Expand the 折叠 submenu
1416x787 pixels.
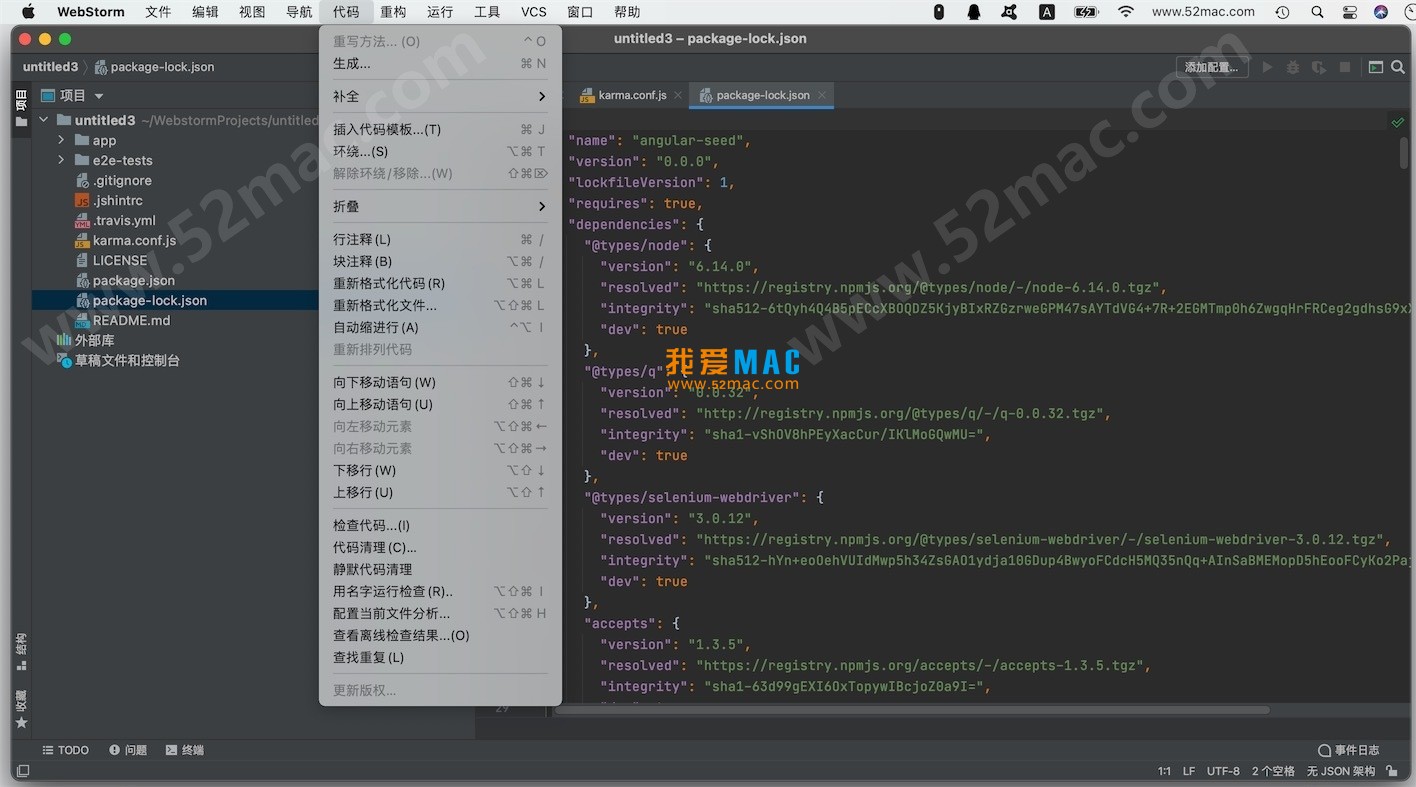440,206
